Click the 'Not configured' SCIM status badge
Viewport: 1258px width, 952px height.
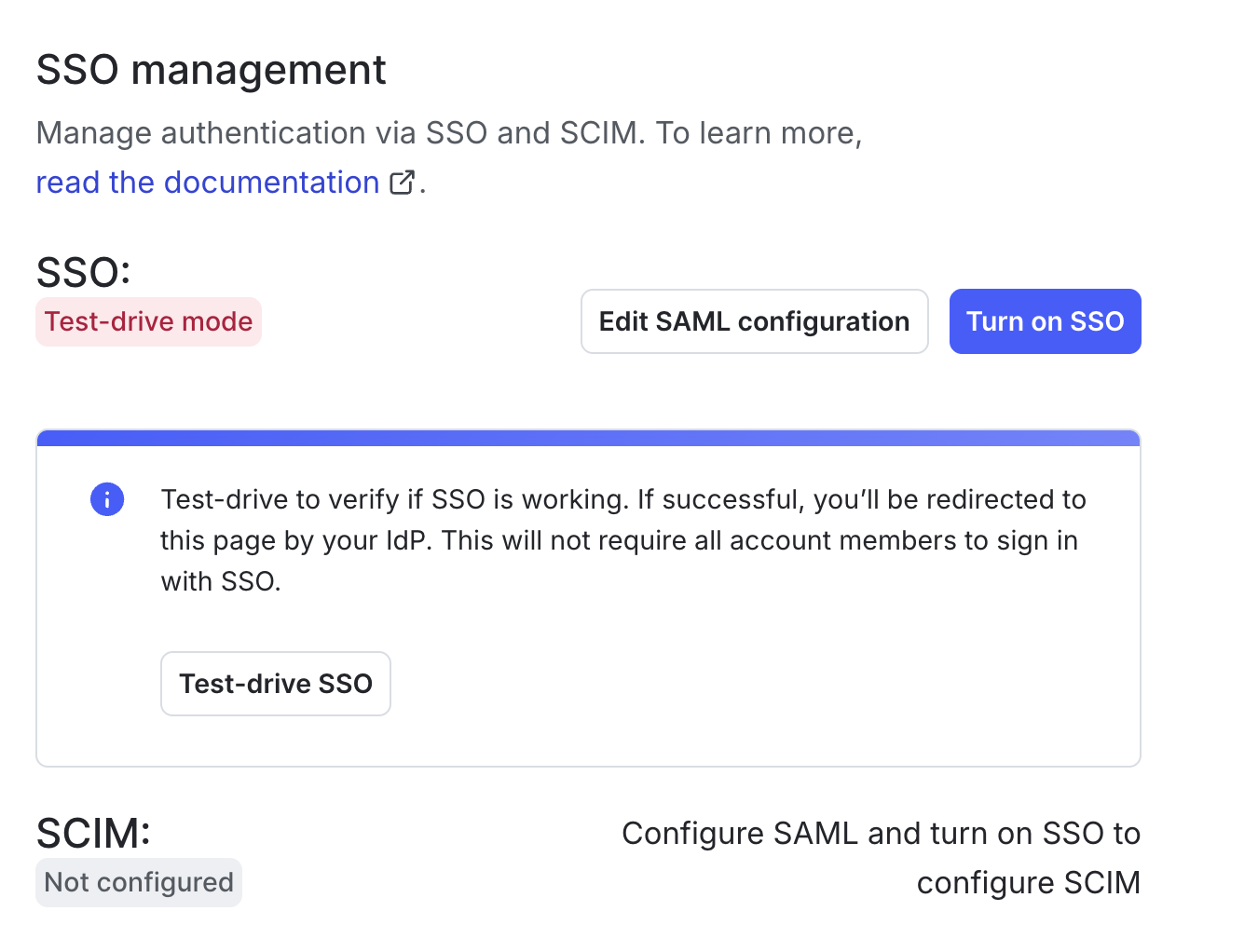pos(138,882)
